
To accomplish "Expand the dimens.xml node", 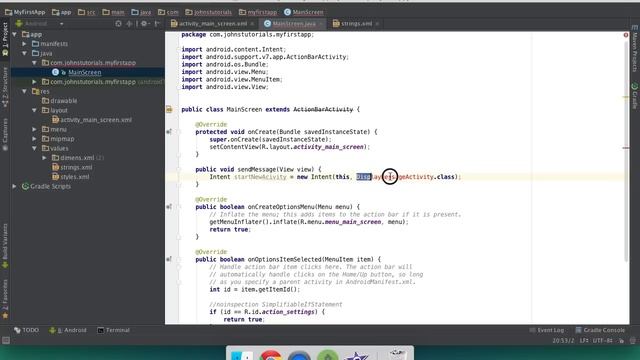I will tap(44, 158).
